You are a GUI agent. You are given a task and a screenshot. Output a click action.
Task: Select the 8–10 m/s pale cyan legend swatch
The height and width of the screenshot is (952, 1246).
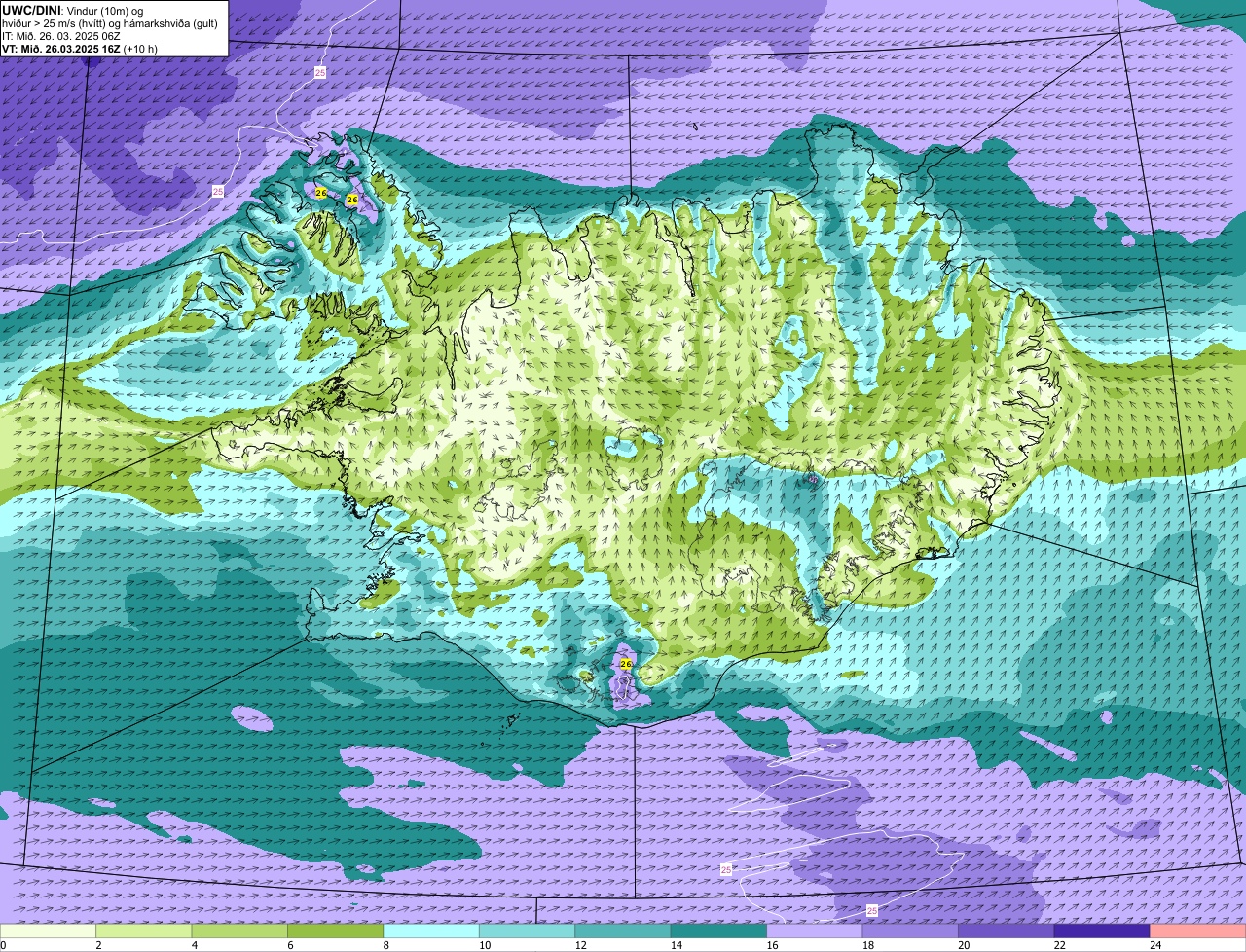coord(431,932)
